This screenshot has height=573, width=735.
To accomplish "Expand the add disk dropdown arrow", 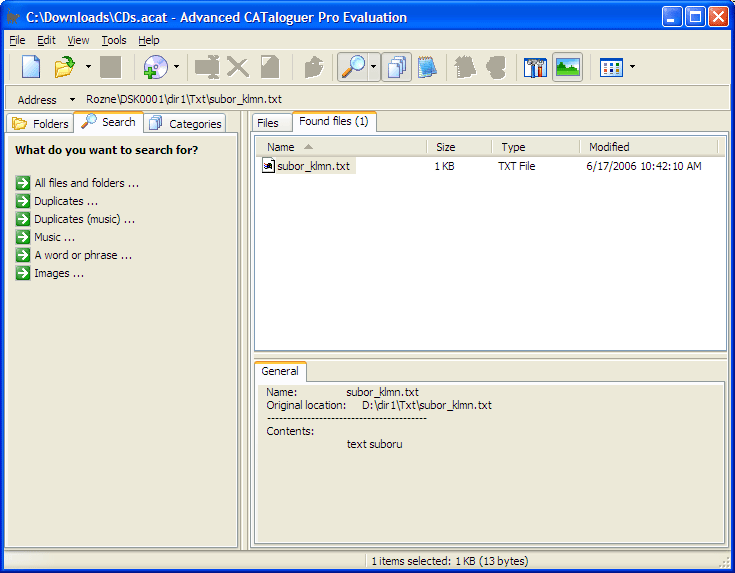I will pyautogui.click(x=176, y=67).
